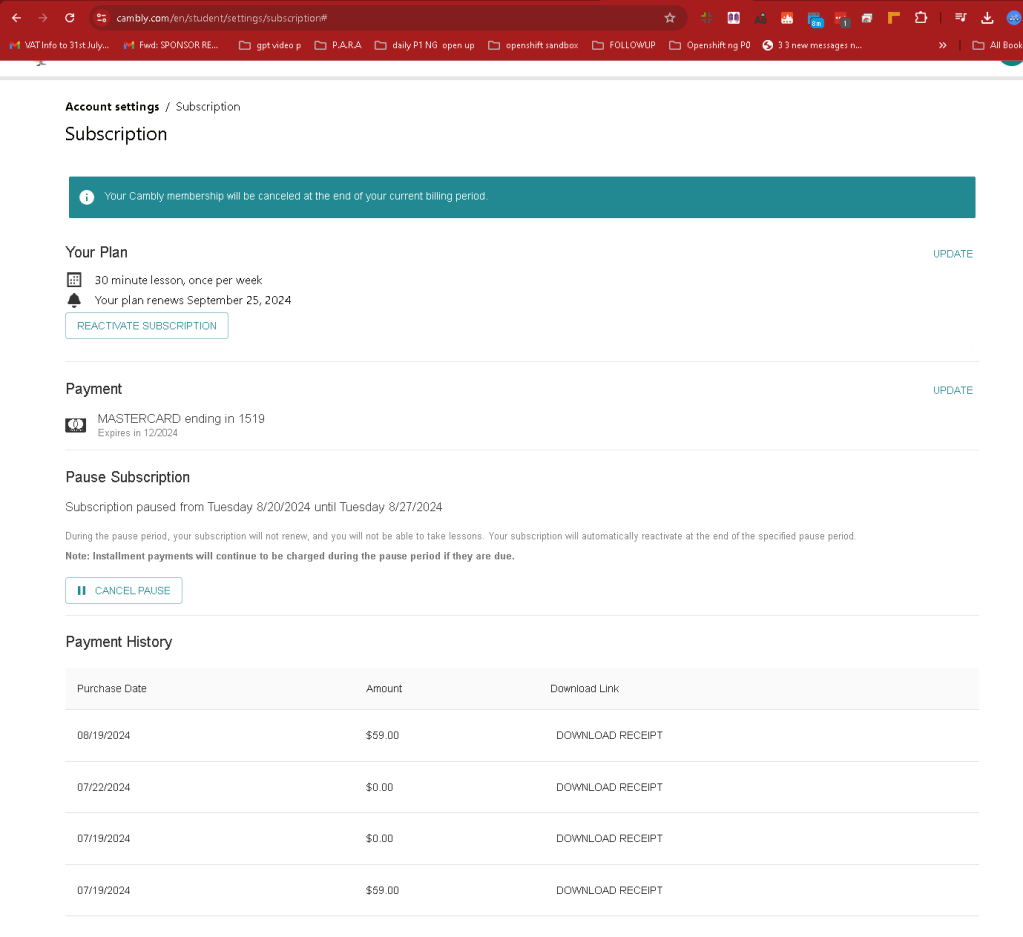1023x937 pixels.
Task: Click 'Your plan renews September 25, 2024'
Action: click(x=193, y=300)
